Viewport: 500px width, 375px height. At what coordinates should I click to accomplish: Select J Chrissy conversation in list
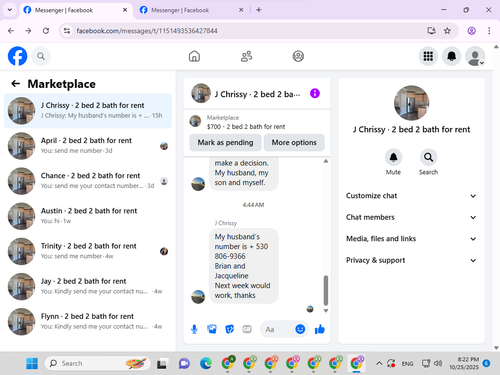[88, 111]
